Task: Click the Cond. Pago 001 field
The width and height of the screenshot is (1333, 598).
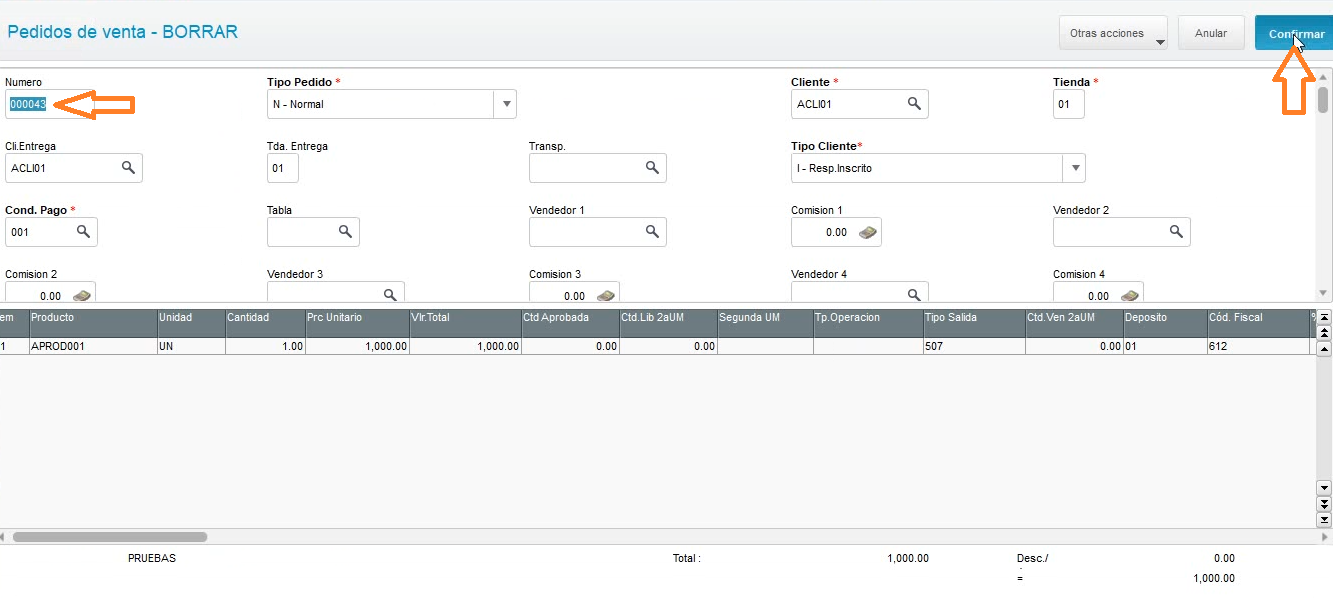Action: pyautogui.click(x=51, y=232)
